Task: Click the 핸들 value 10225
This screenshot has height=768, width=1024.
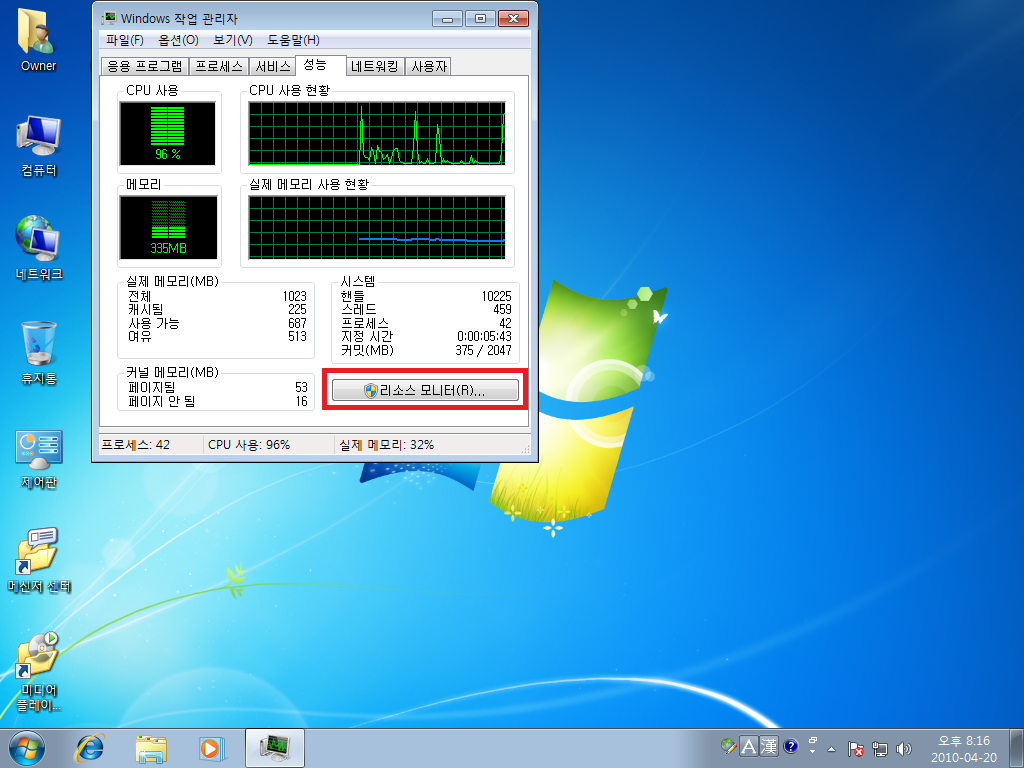Action: pos(496,296)
